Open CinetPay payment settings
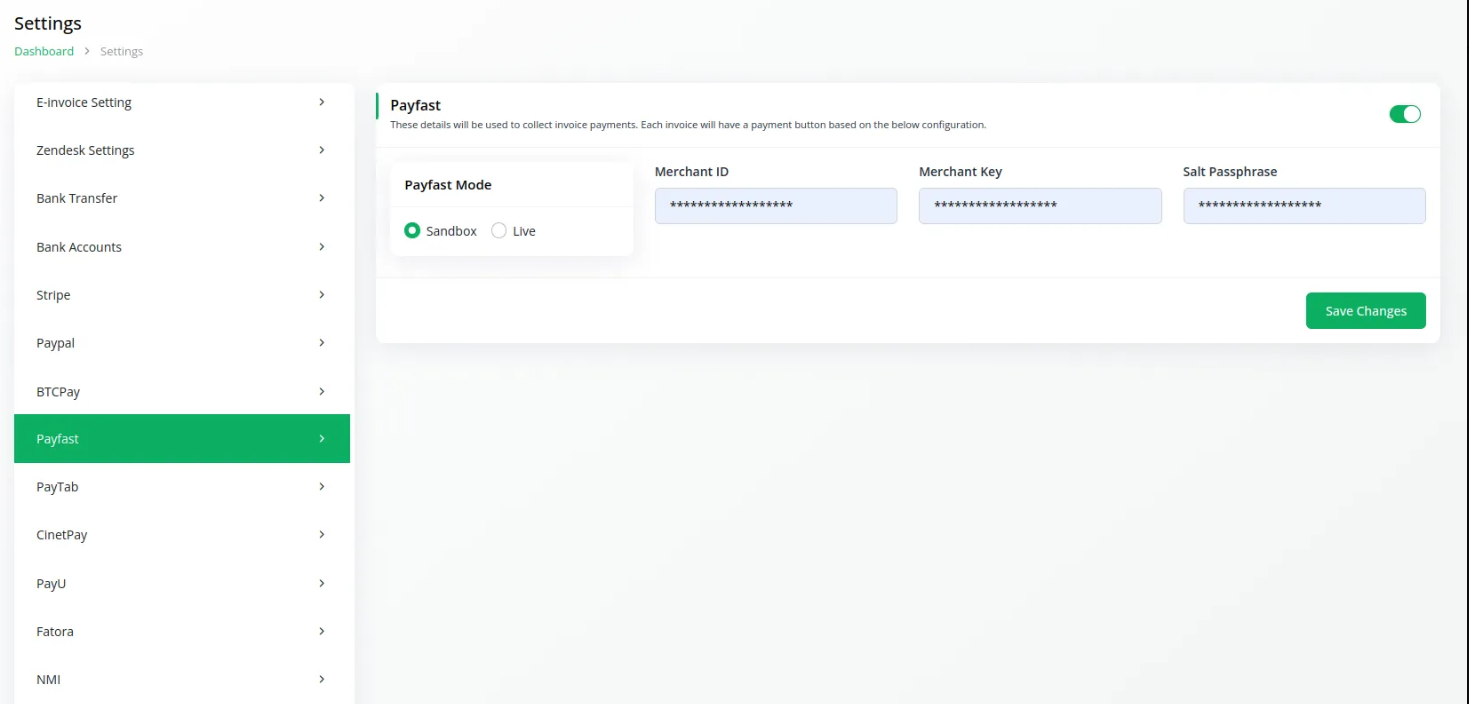Screen dimensions: 1469x704 [182, 535]
